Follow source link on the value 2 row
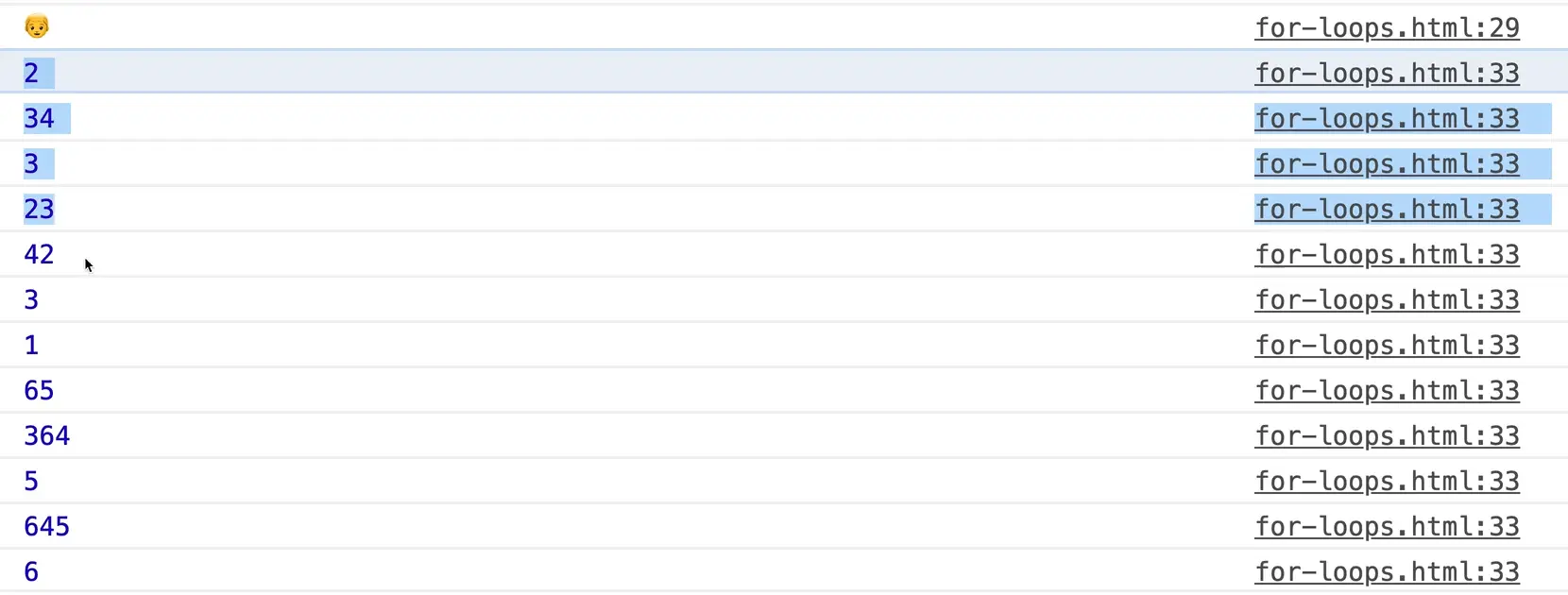 (x=1387, y=74)
